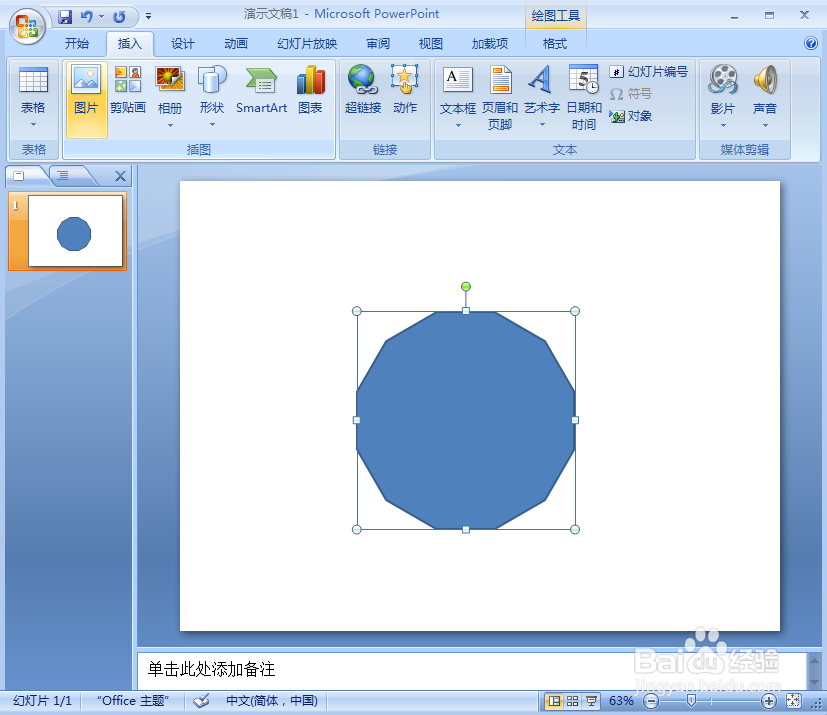
Task: Zoom out with the minus button
Action: point(651,701)
